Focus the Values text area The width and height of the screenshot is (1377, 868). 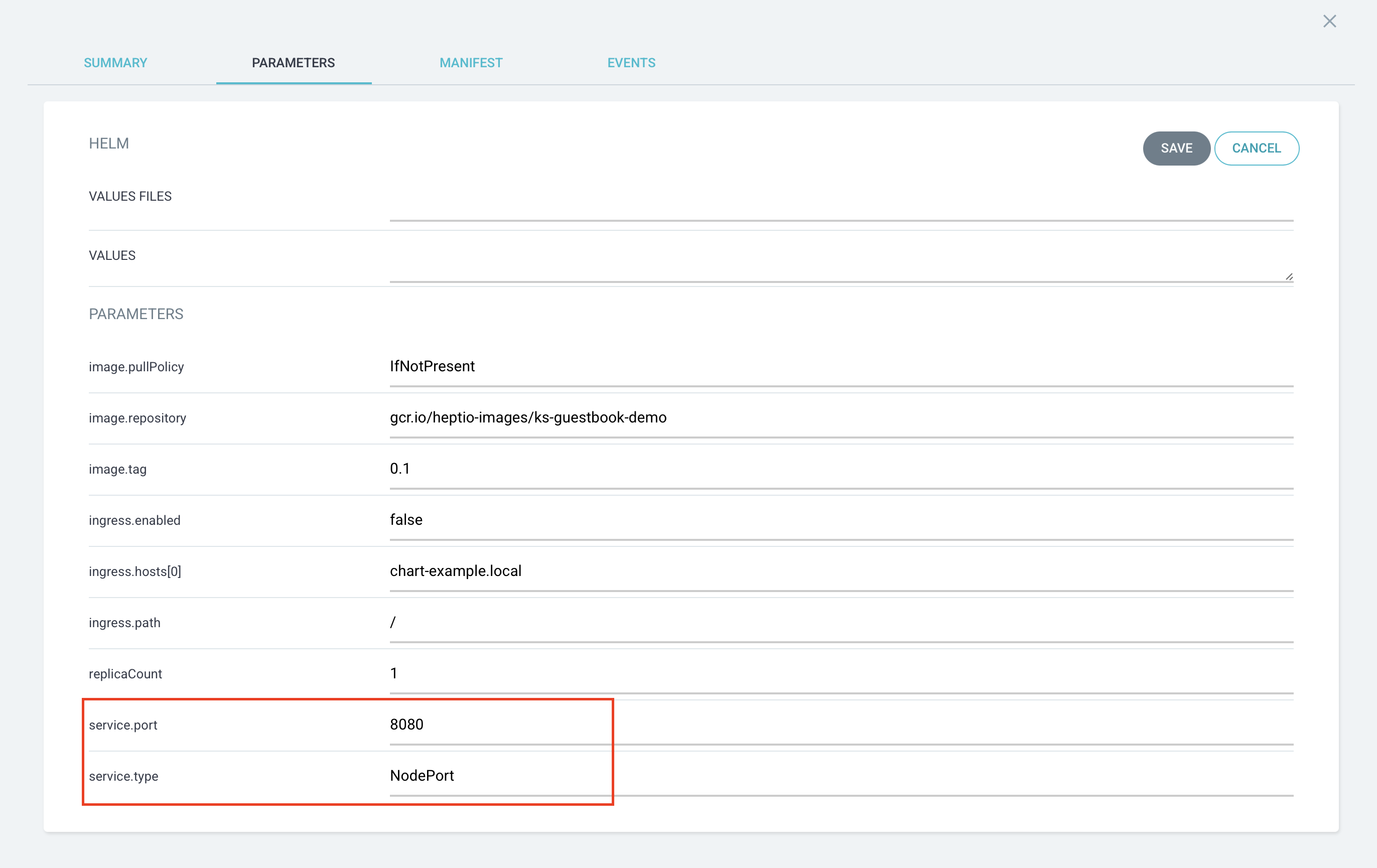[841, 263]
